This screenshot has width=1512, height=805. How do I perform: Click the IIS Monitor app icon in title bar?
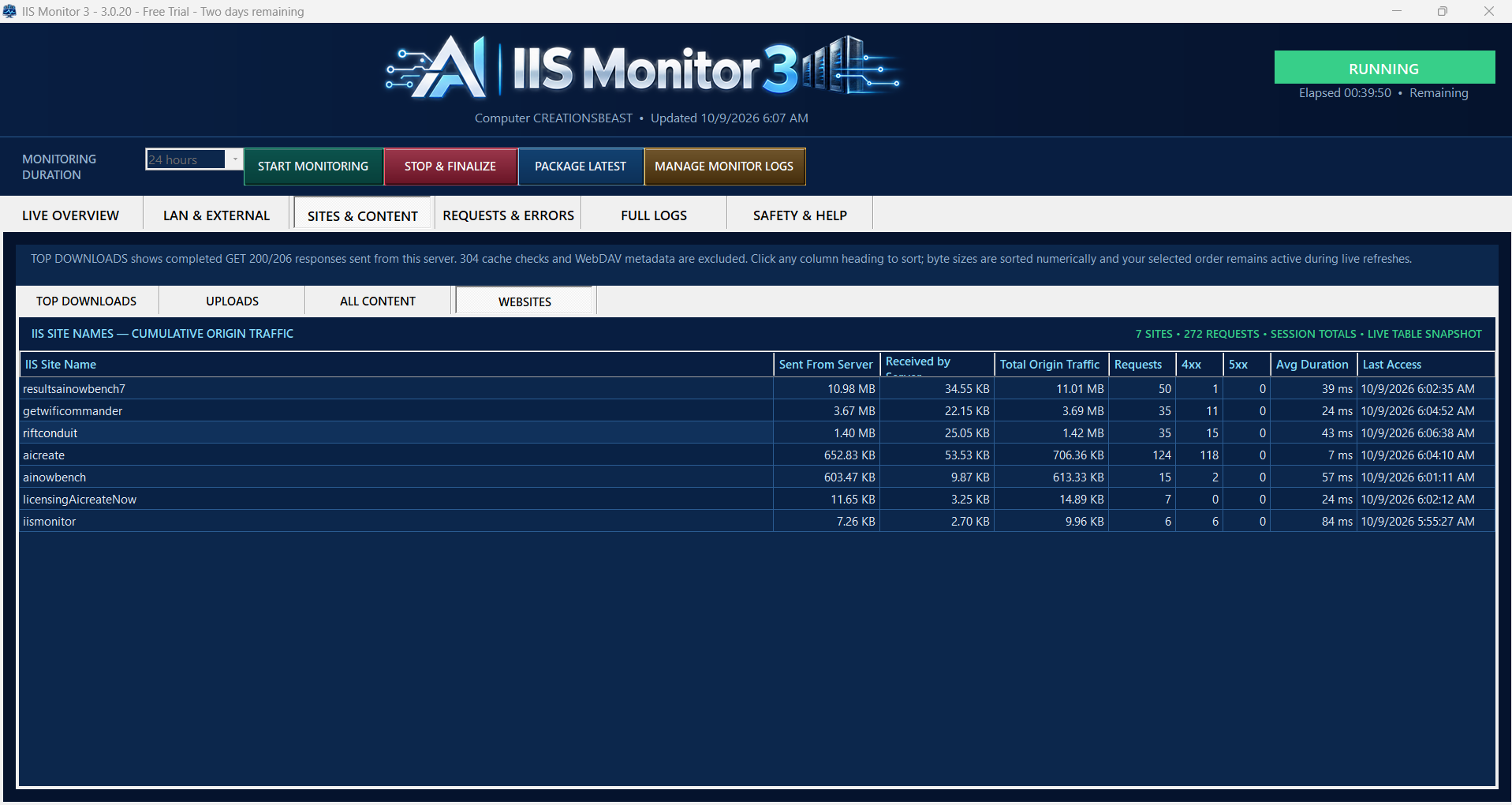pyautogui.click(x=9, y=11)
